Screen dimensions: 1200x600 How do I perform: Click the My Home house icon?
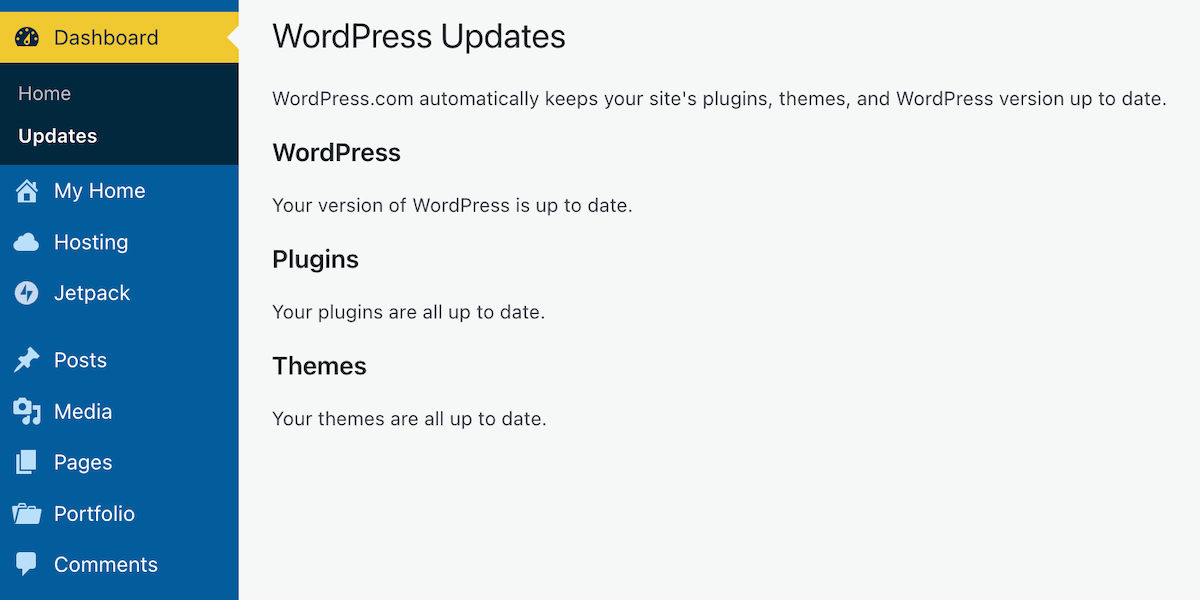pos(27,191)
